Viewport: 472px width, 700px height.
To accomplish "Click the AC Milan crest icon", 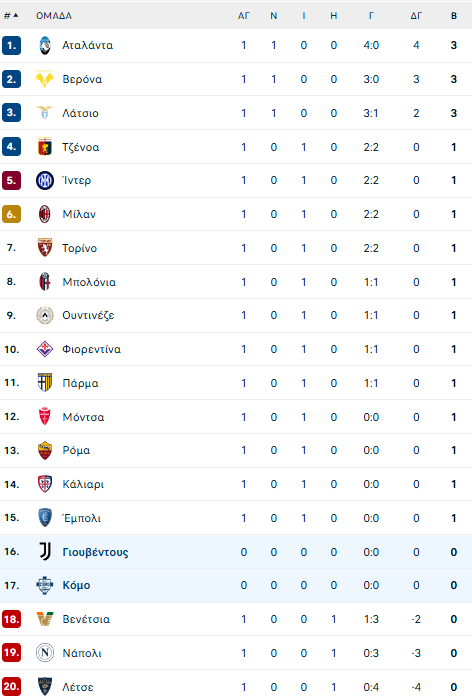I will coord(45,214).
